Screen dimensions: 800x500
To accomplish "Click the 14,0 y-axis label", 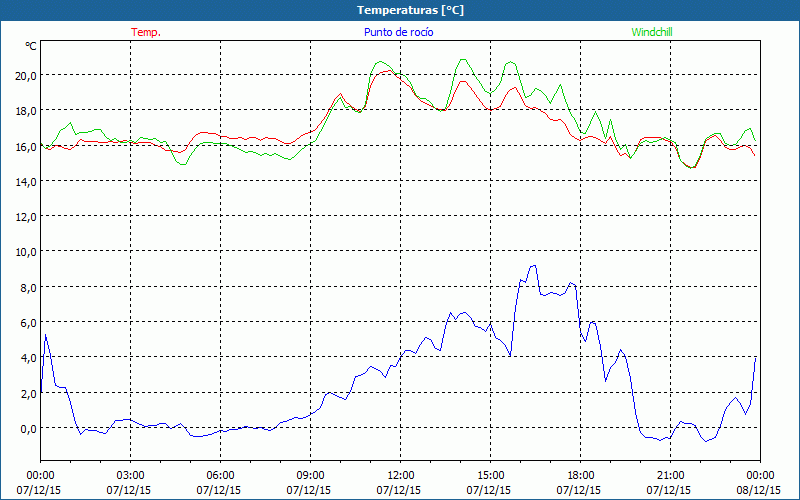I will click(x=26, y=182).
